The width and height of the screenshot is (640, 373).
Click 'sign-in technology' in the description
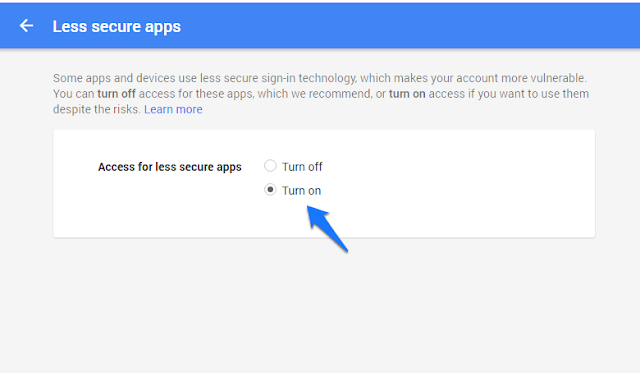(309, 78)
